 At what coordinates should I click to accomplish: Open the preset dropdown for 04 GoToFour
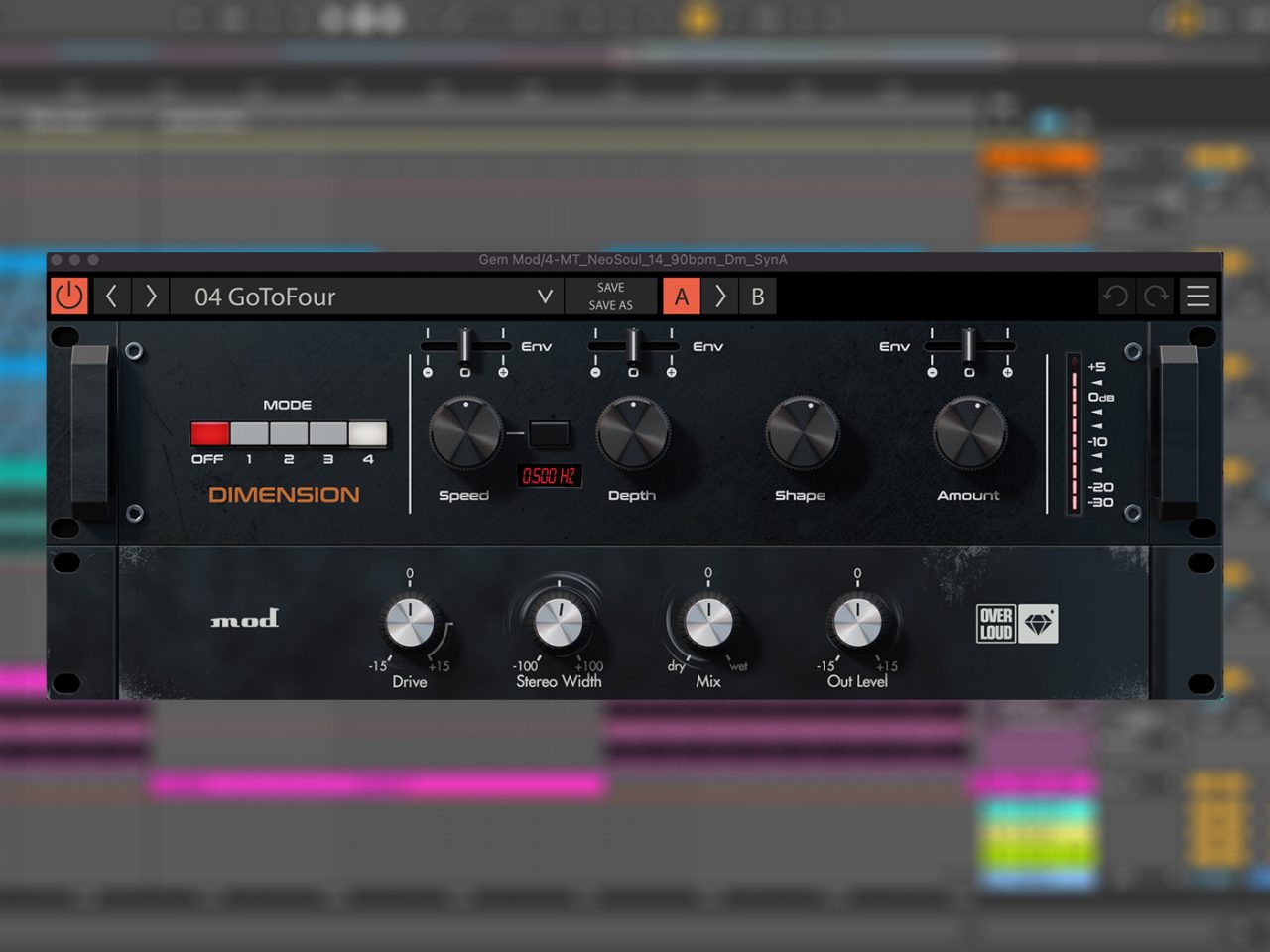pos(544,297)
